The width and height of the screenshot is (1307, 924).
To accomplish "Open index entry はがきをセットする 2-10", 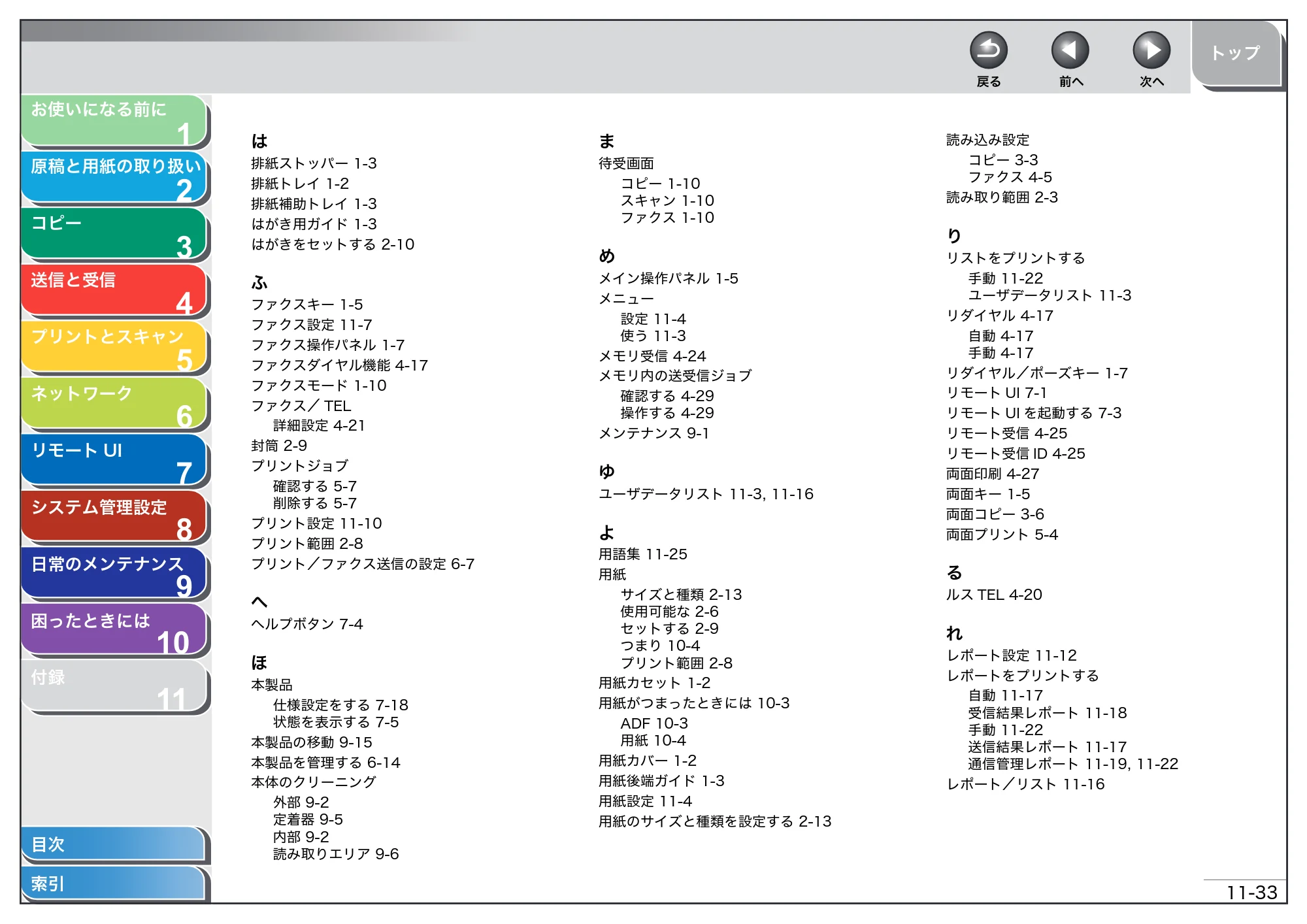I will (x=333, y=244).
